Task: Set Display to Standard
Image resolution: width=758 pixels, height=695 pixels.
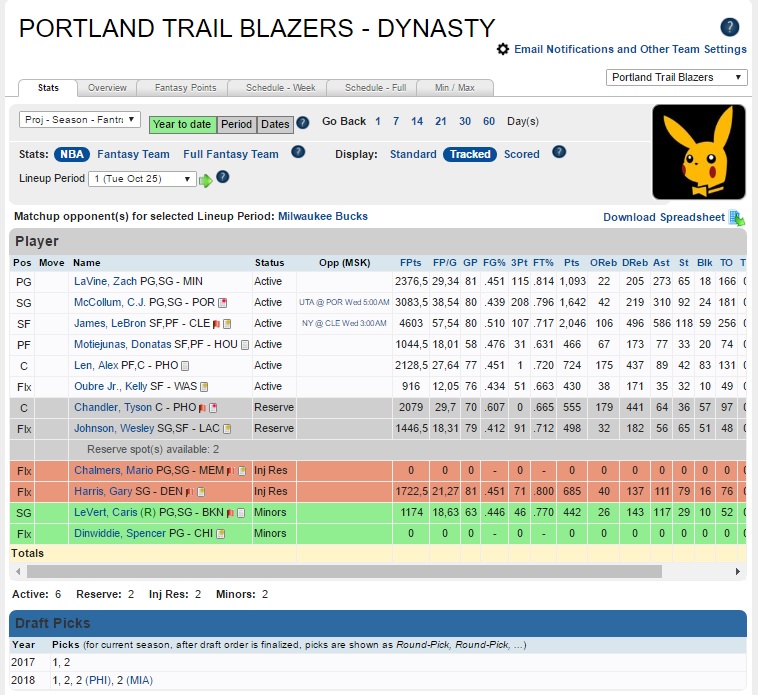Action: [413, 154]
